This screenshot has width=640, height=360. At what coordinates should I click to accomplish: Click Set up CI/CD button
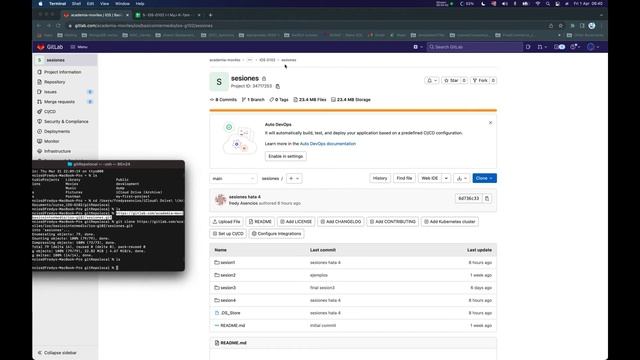[x=228, y=234]
